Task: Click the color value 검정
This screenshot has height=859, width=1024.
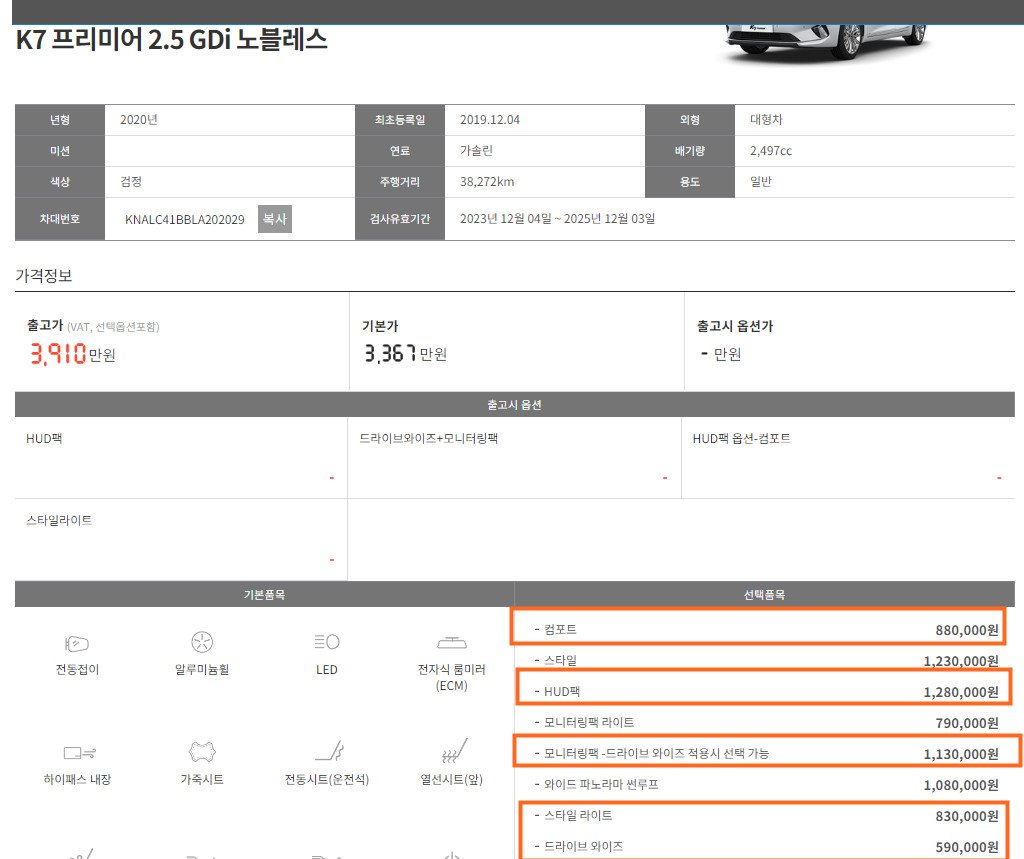Action: point(131,182)
